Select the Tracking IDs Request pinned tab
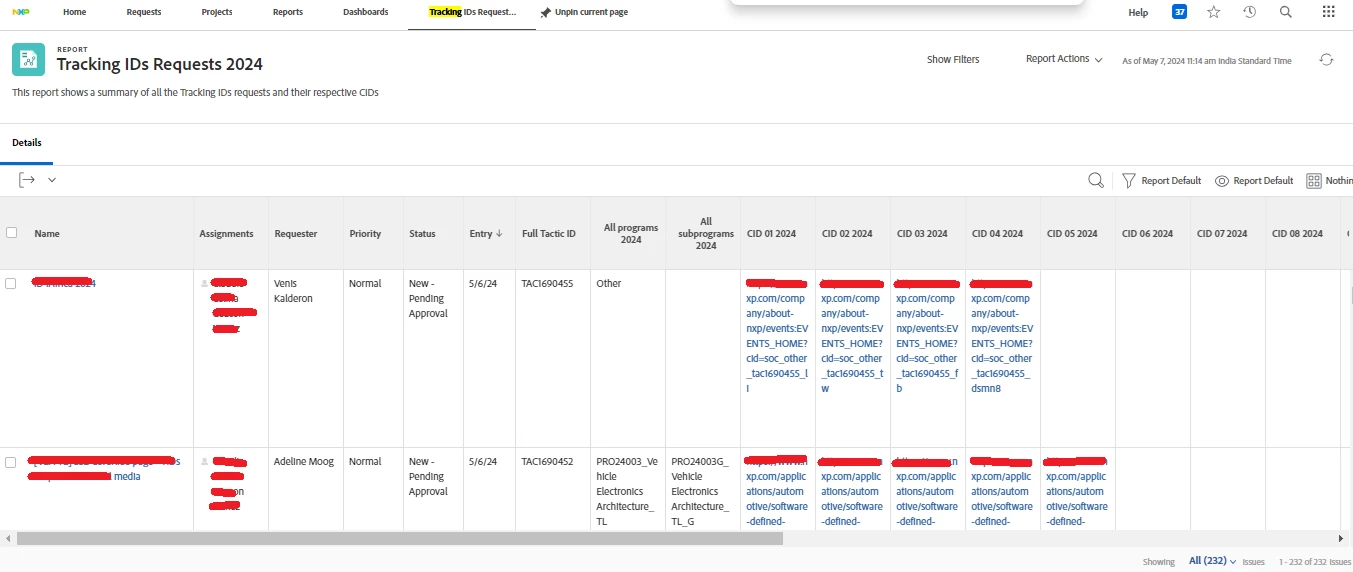The image size is (1353, 572). pyautogui.click(x=472, y=12)
